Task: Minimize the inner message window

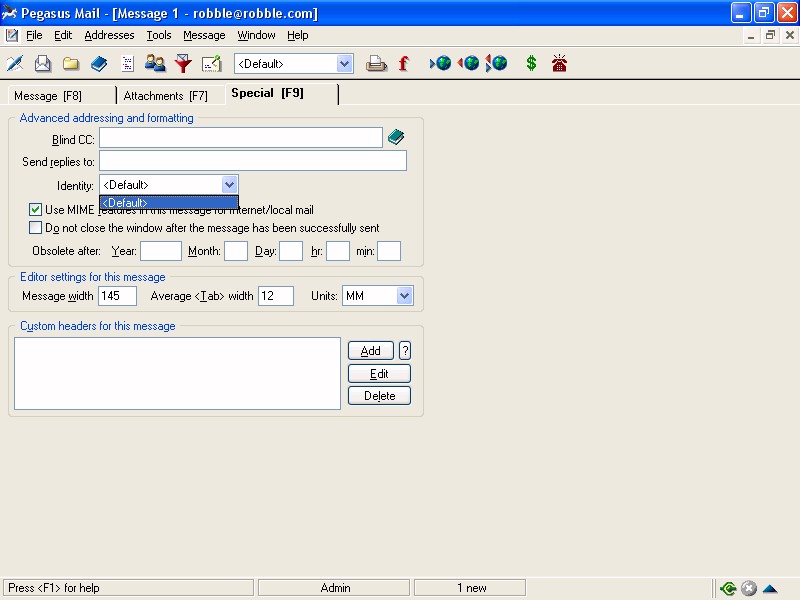Action: point(751,35)
